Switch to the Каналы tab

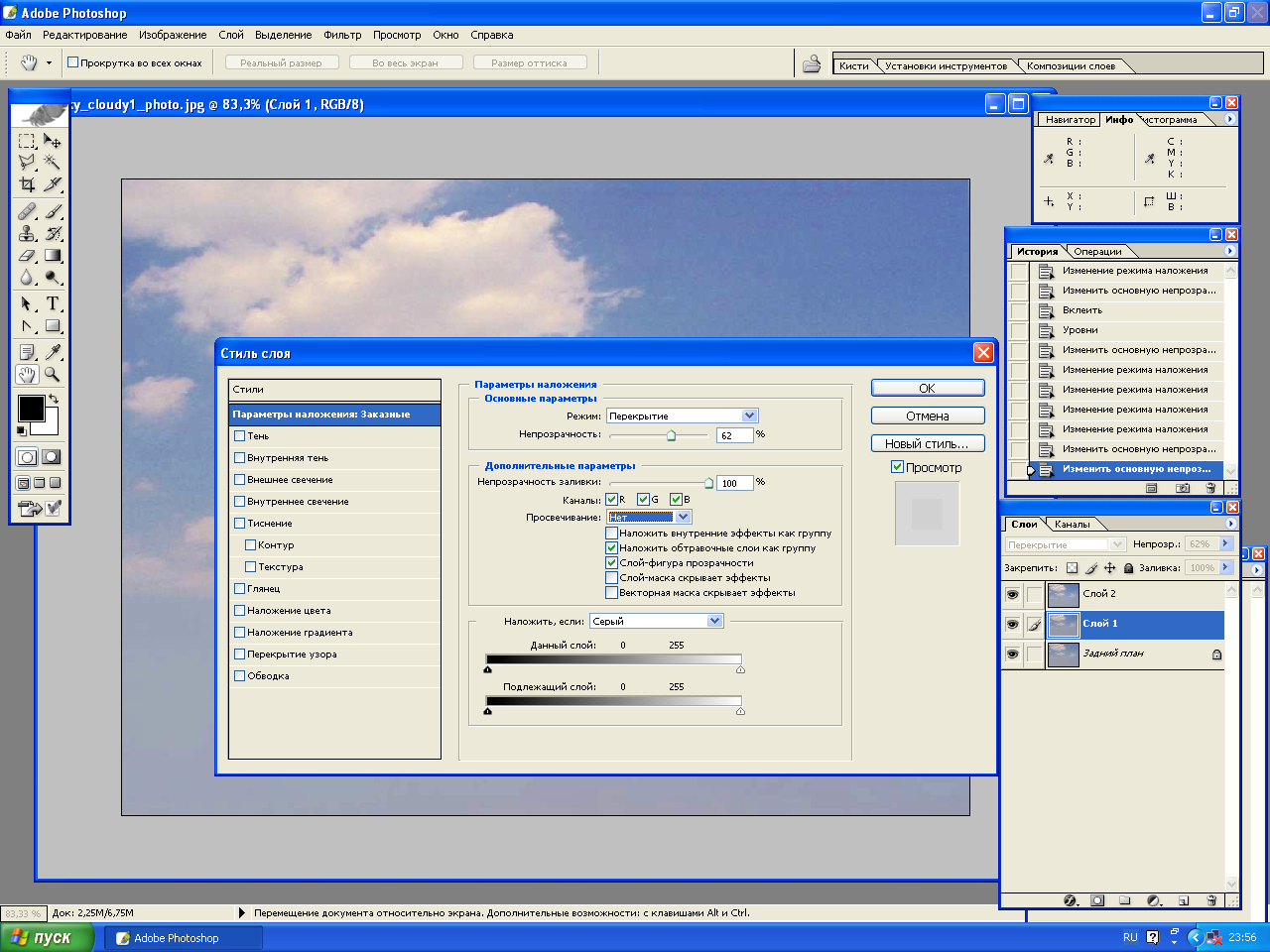(x=1072, y=524)
